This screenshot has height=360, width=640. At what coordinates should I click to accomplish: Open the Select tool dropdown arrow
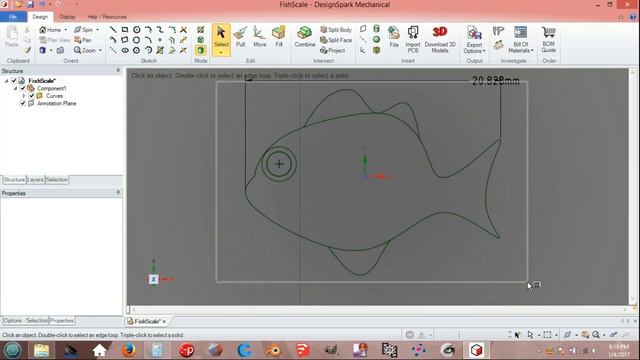(x=221, y=53)
